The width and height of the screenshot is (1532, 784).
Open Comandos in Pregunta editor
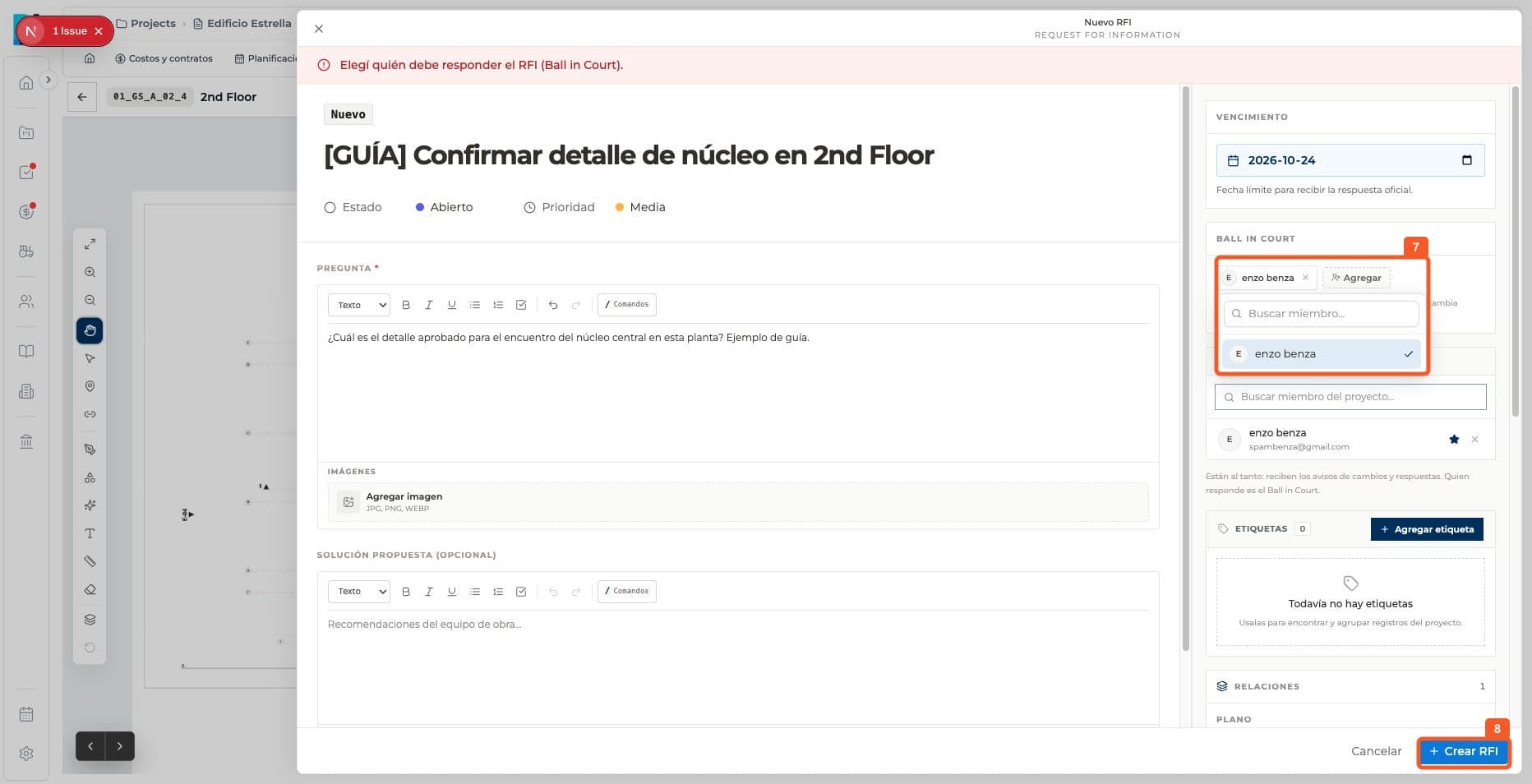[x=626, y=305]
